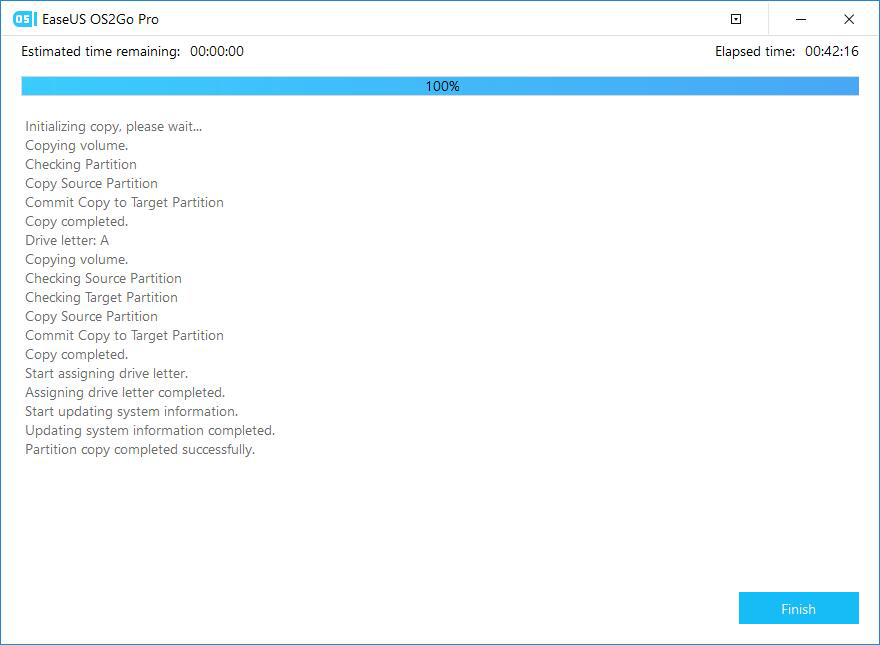Click the 100% progress bar
This screenshot has height=645, width=880.
440,87
